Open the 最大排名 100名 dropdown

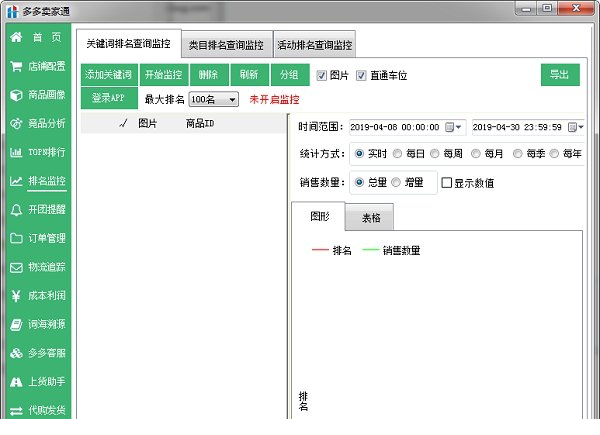point(214,99)
